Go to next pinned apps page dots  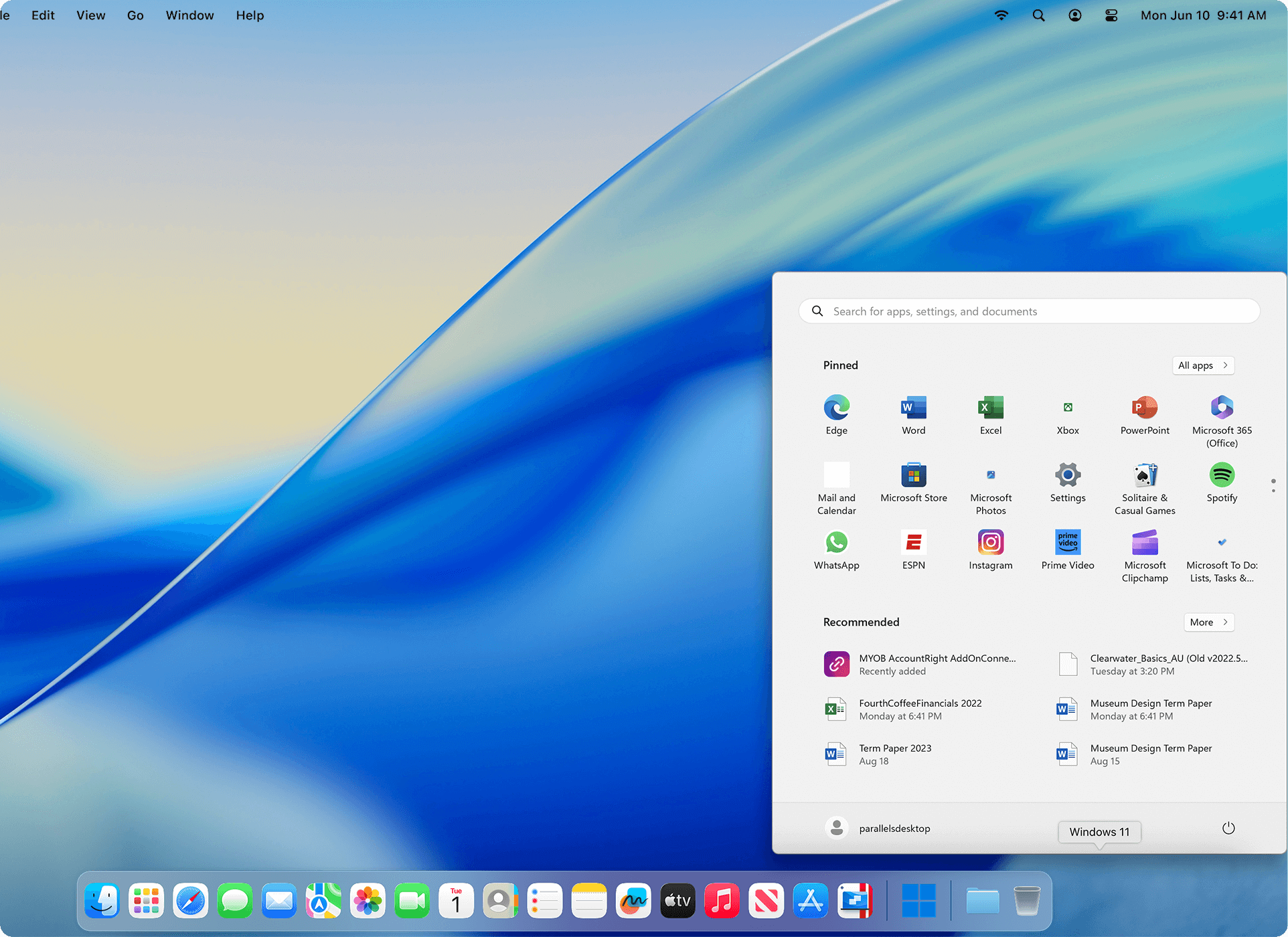point(1273,491)
